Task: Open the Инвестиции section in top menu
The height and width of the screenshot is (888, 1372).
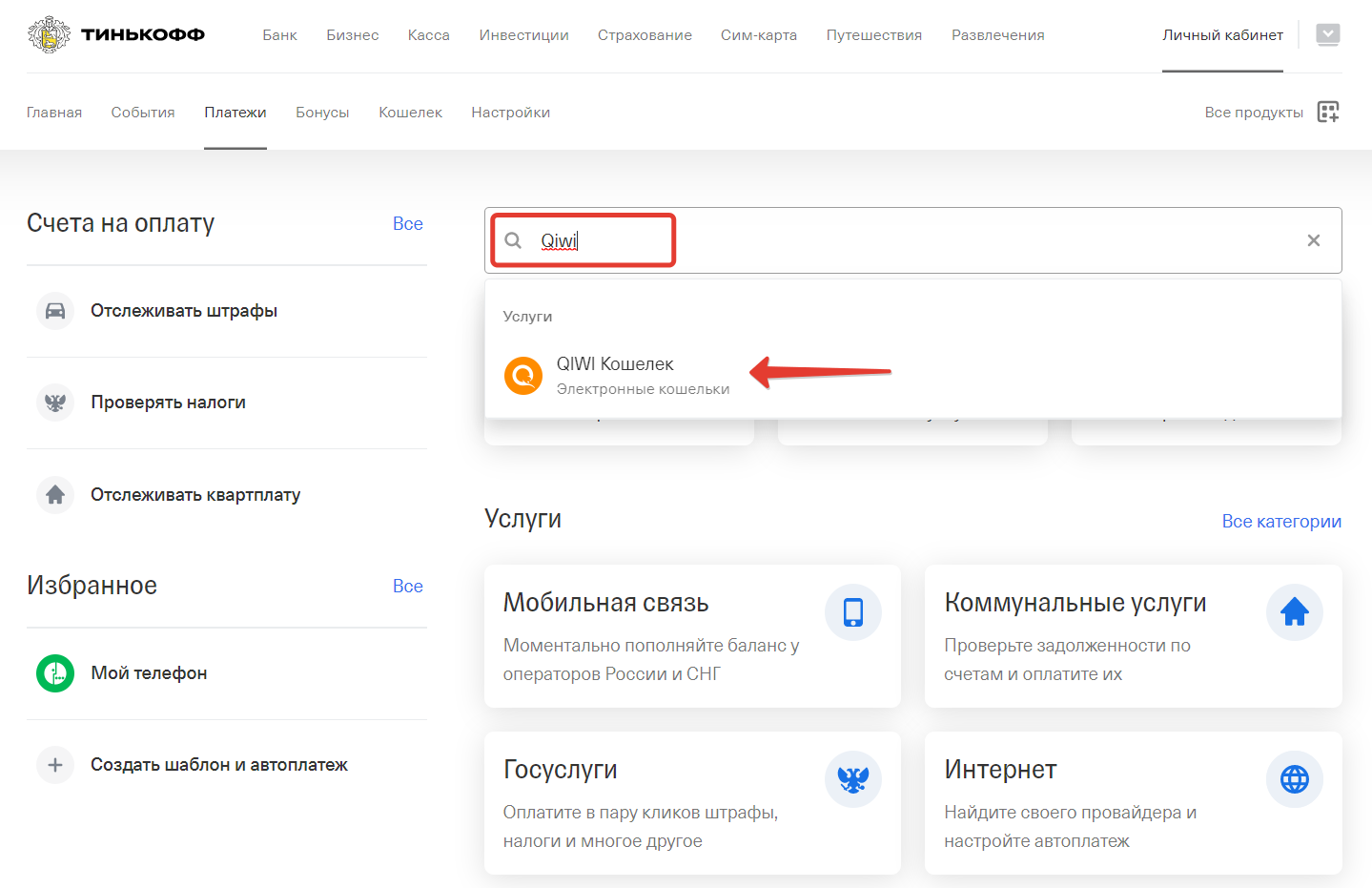Action: (524, 35)
